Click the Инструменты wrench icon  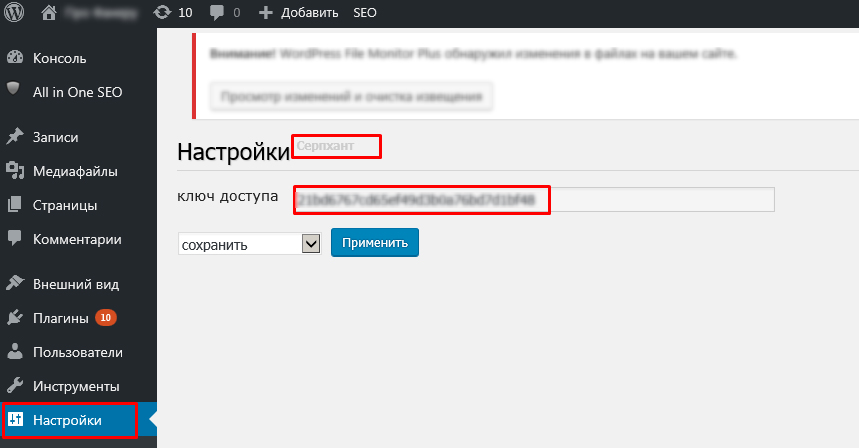14,386
